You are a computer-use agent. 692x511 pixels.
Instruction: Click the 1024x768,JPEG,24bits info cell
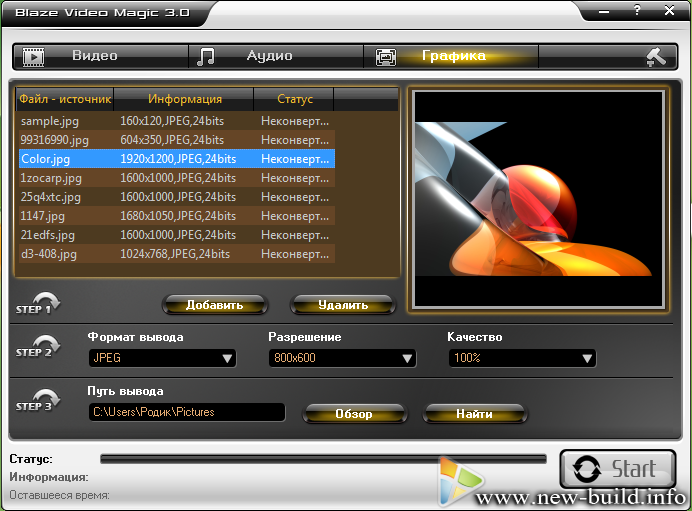coord(175,254)
